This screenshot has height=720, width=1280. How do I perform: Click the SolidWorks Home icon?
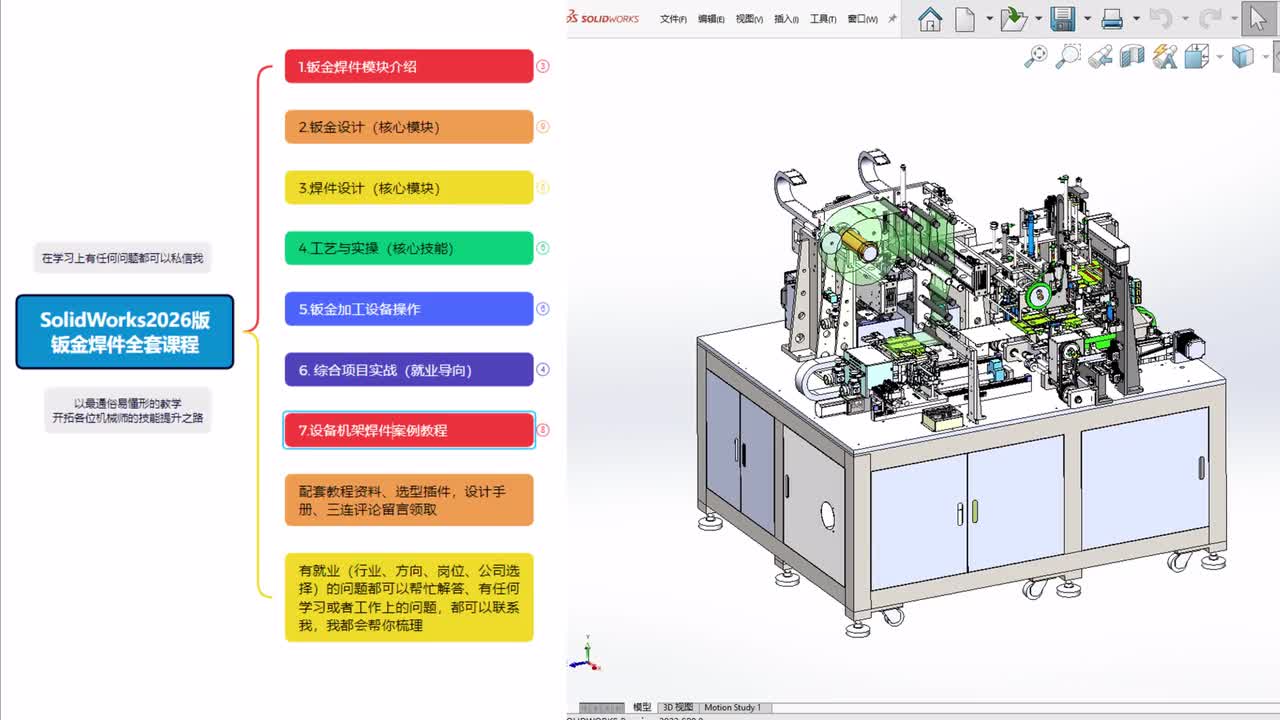tap(930, 19)
